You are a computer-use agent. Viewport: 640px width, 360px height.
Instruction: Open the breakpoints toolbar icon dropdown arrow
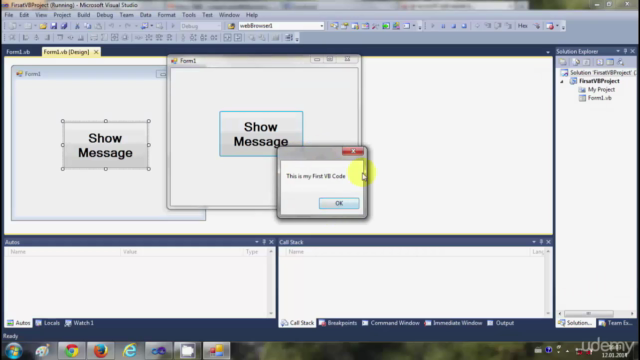click(557, 26)
